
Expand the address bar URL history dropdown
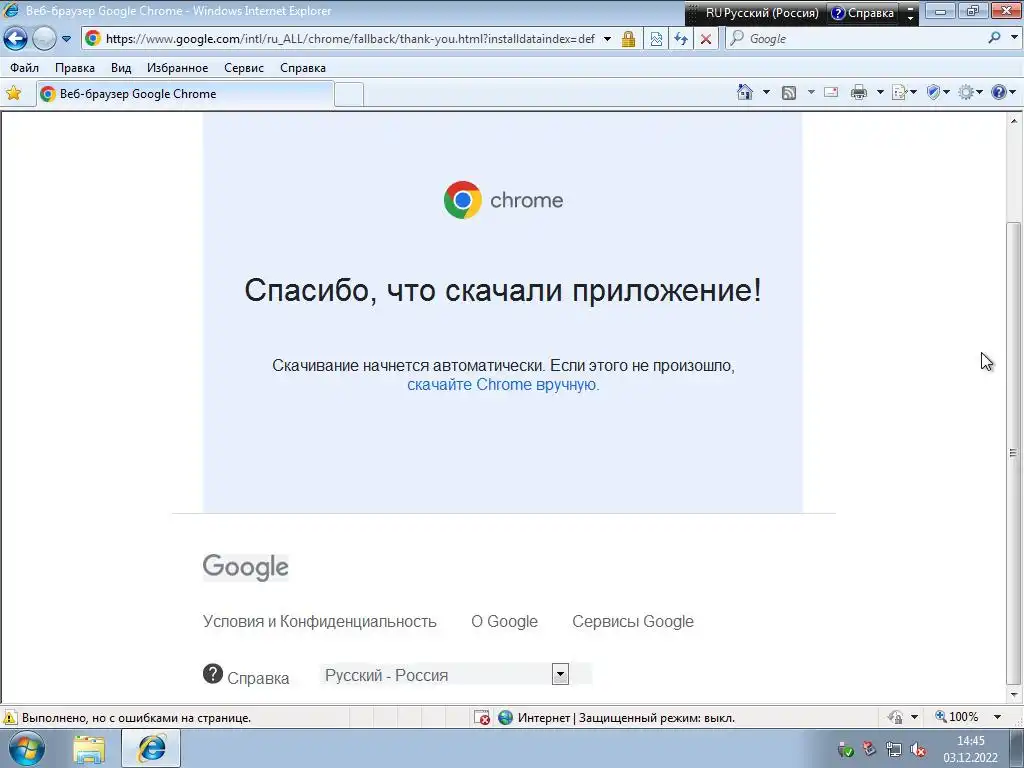(x=607, y=39)
